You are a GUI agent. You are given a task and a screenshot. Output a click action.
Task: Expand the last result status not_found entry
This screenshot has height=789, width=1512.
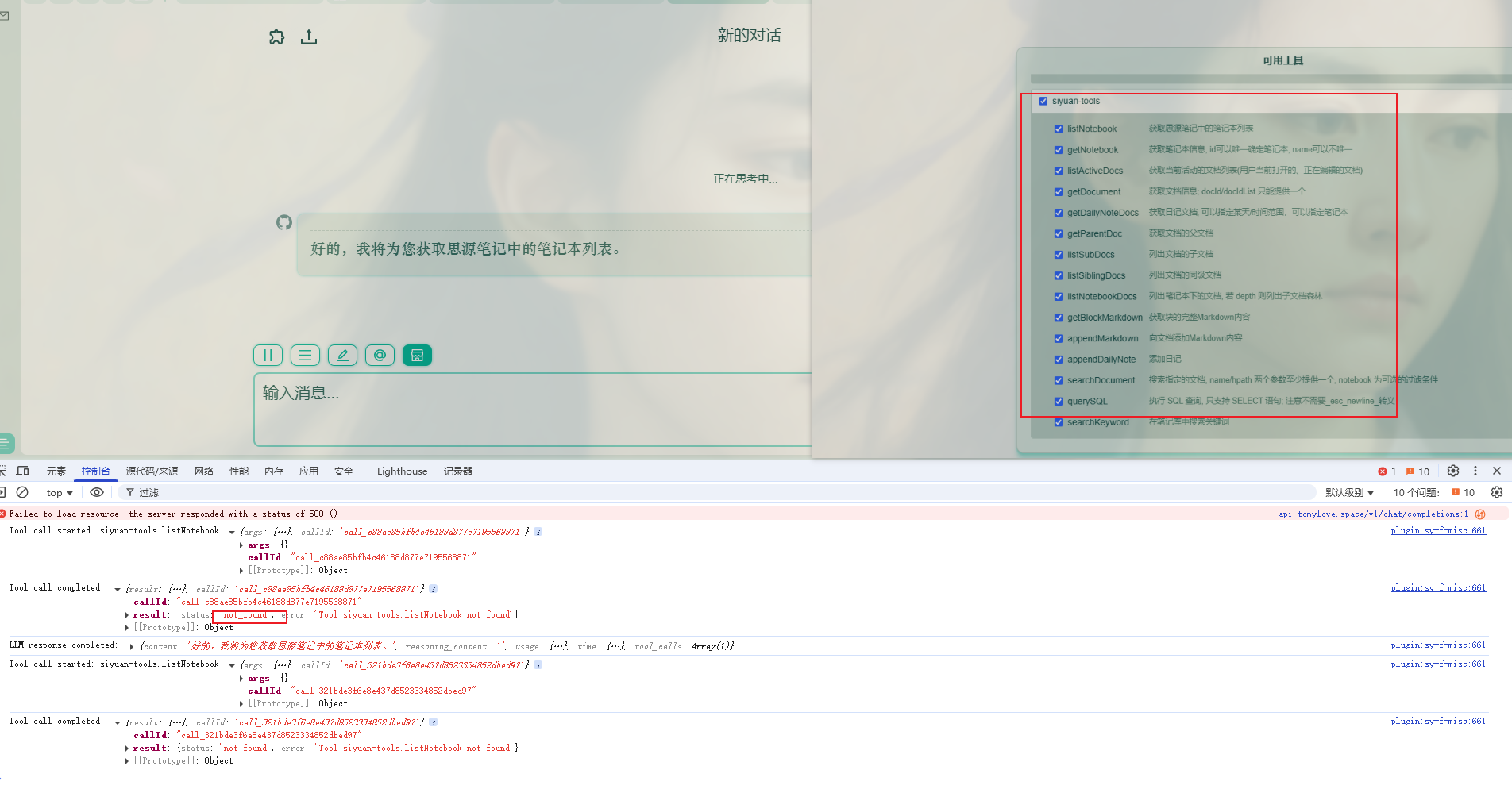(x=127, y=748)
